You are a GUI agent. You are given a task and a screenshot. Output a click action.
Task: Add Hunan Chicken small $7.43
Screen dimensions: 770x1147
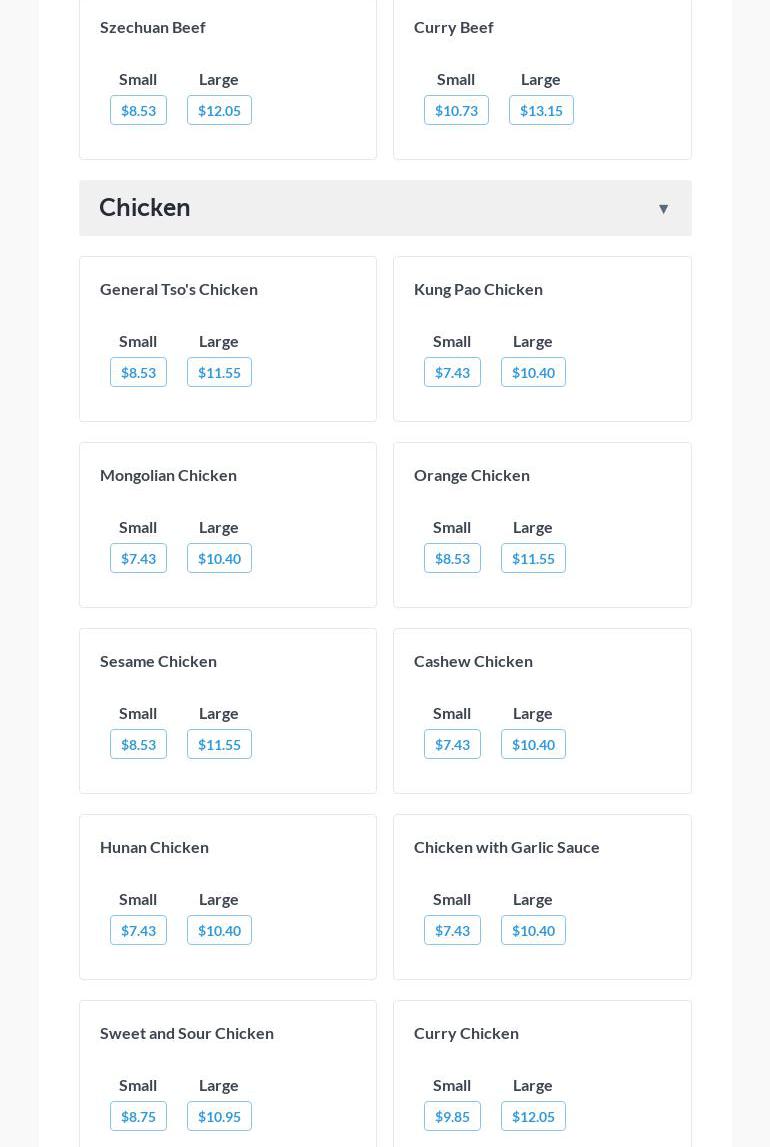click(138, 930)
